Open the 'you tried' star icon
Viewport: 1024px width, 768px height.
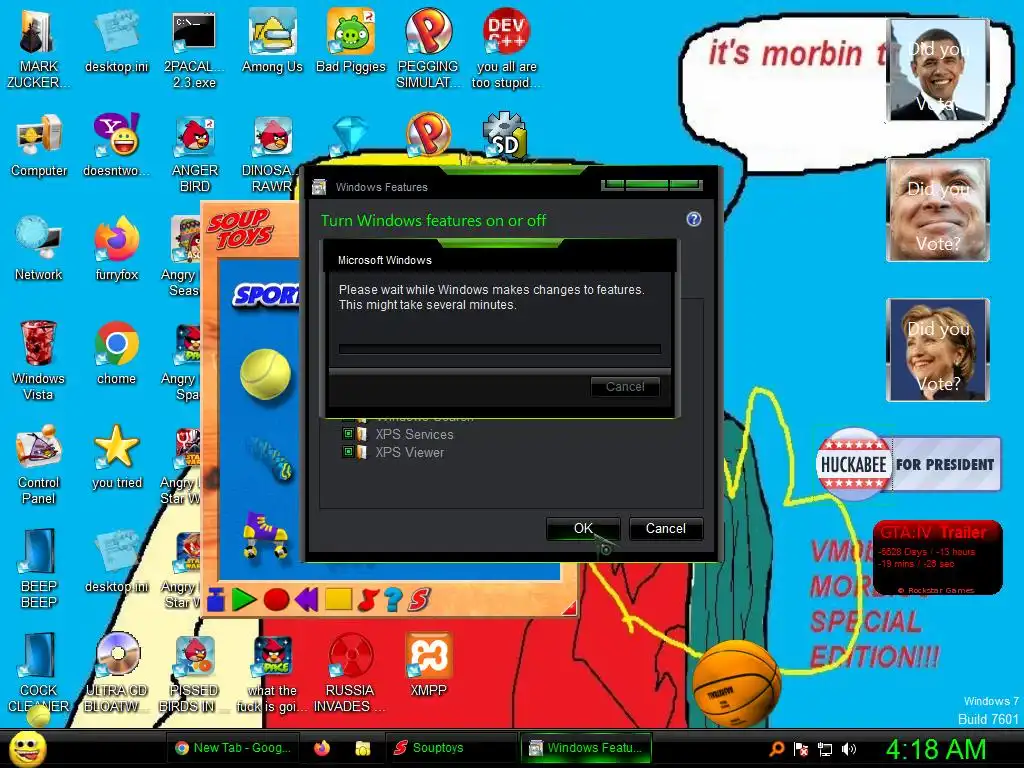tap(116, 456)
